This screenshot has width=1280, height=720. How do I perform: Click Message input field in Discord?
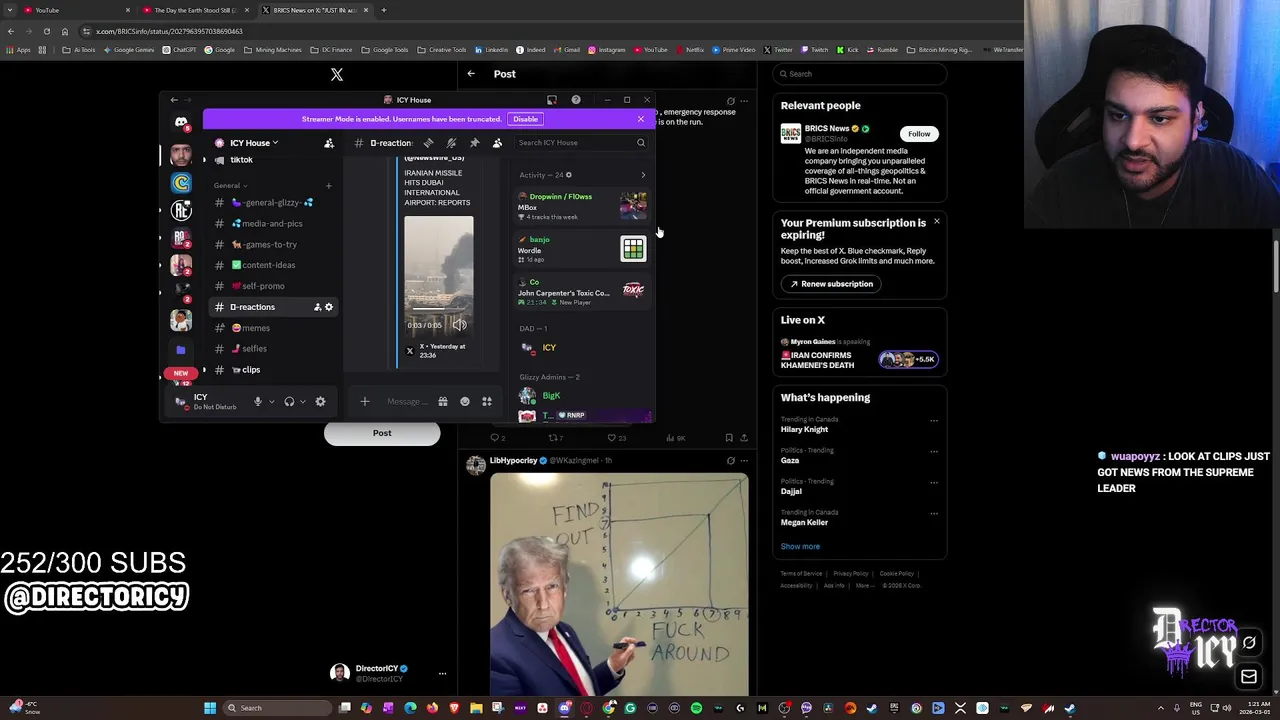(x=408, y=402)
